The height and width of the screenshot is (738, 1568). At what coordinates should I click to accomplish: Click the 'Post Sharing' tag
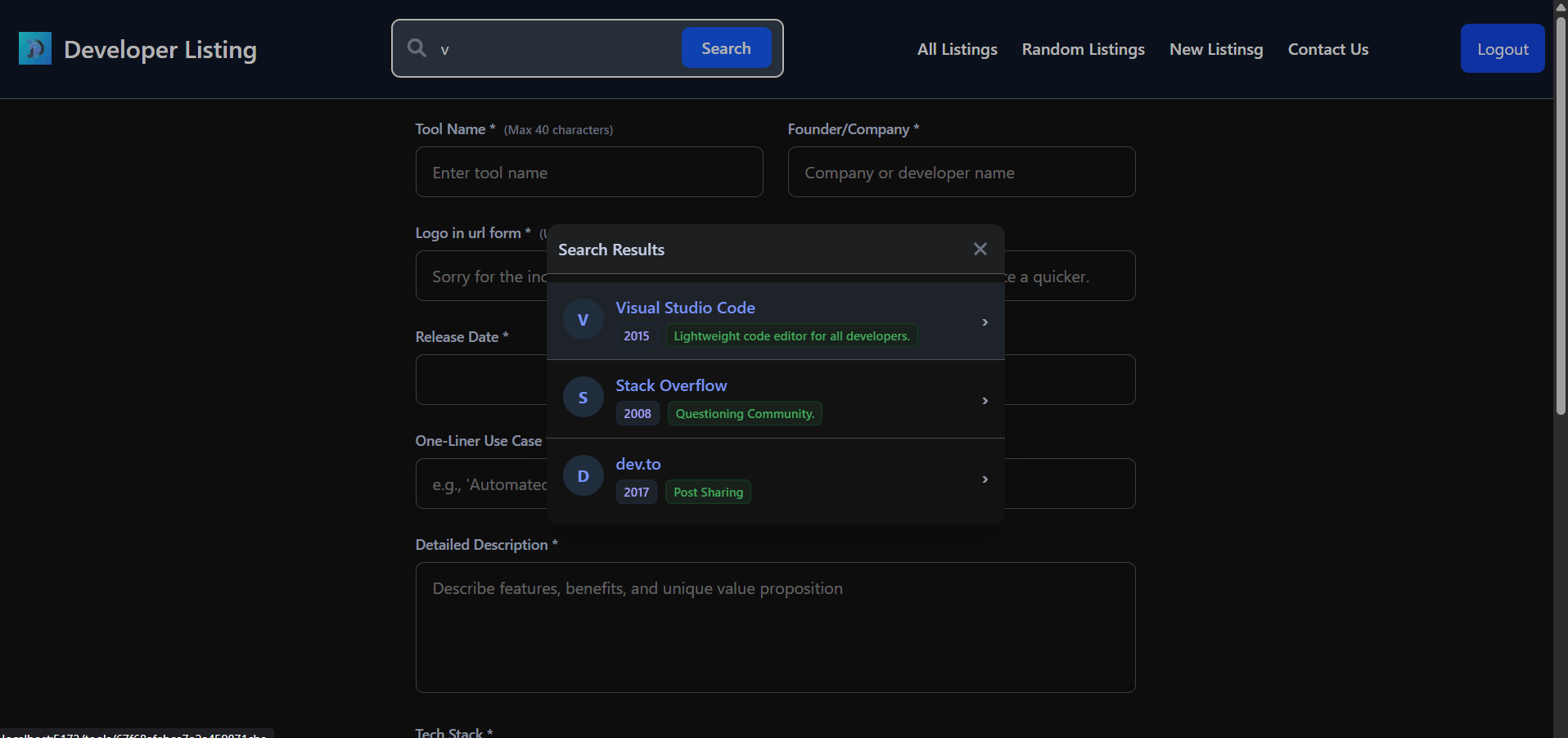(708, 492)
